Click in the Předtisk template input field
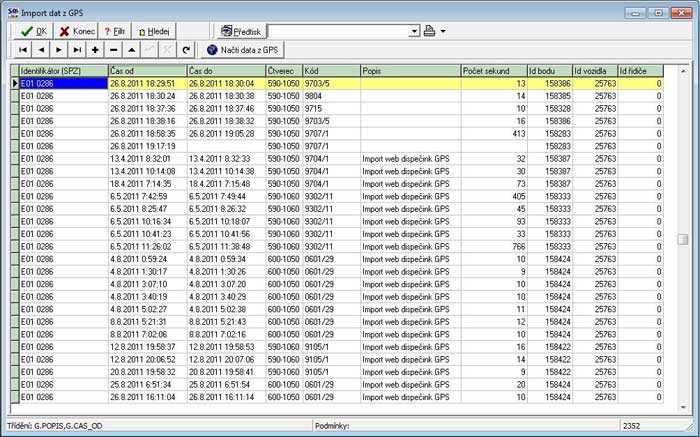The height and width of the screenshot is (437, 700). (338, 31)
